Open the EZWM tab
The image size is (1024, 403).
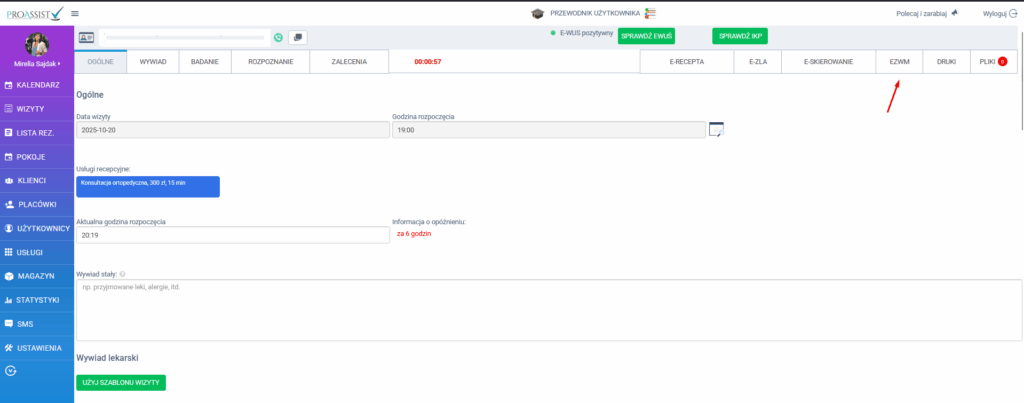[x=899, y=62]
